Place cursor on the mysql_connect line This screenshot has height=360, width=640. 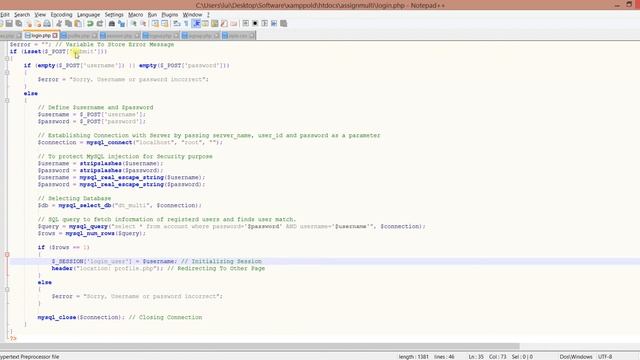pyautogui.click(x=130, y=142)
